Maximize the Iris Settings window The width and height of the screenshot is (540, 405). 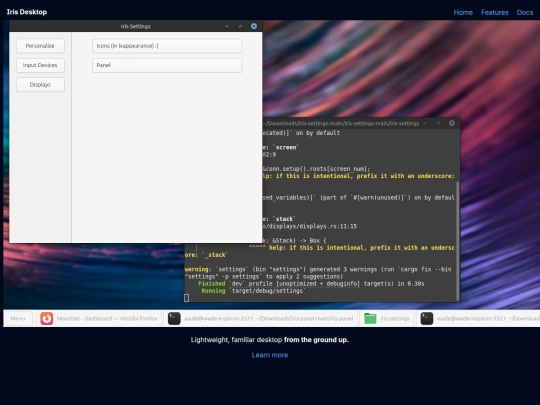(240, 26)
